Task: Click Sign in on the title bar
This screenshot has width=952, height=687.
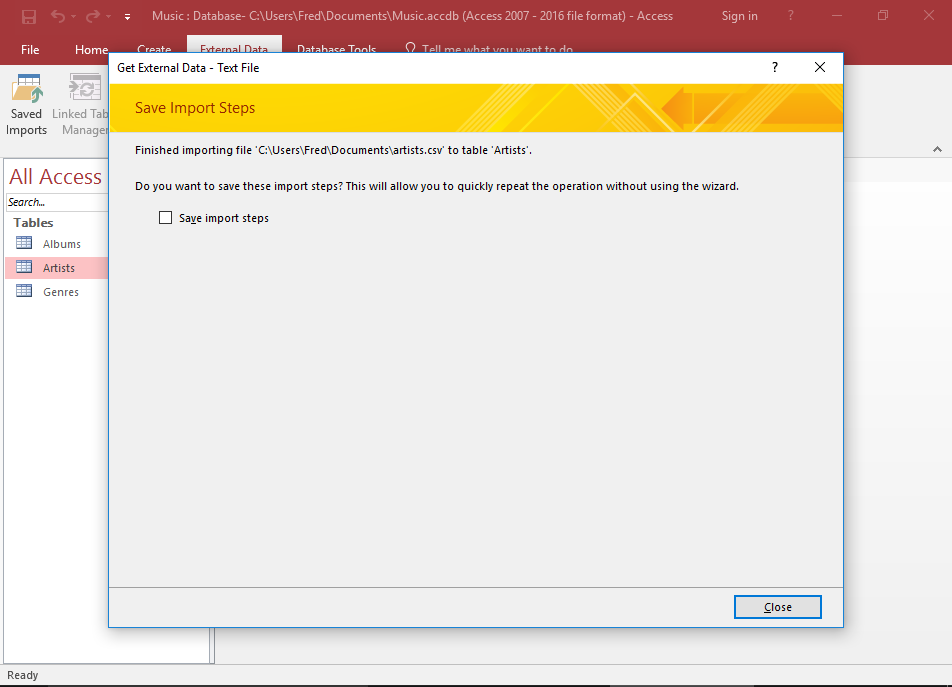Action: tap(739, 16)
